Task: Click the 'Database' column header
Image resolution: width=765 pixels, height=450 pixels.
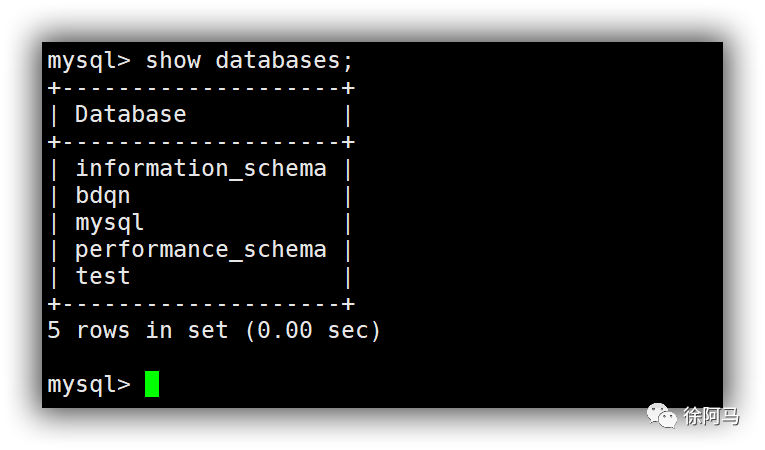Action: point(131,114)
